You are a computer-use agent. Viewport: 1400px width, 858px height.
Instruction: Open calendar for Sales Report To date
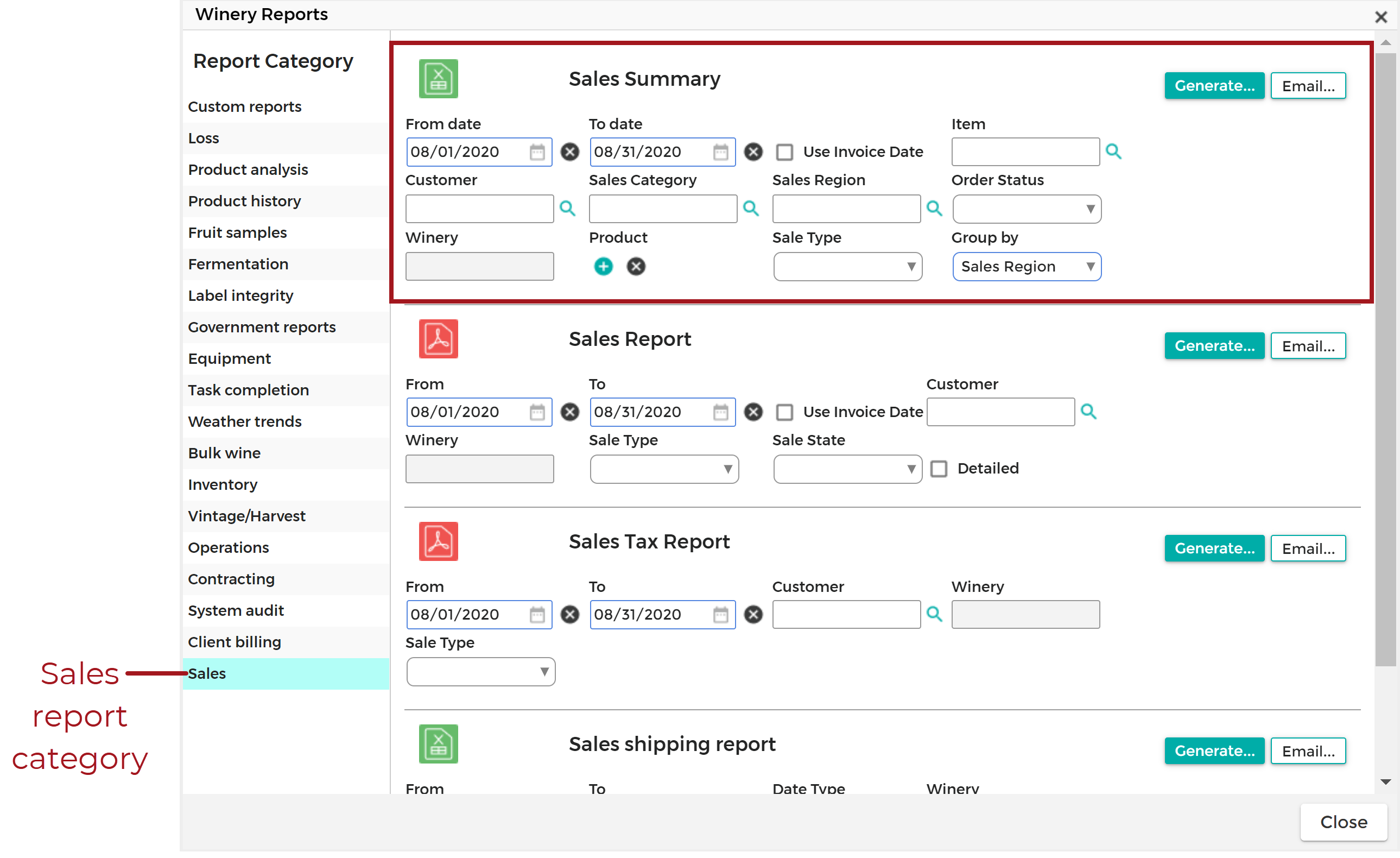point(720,412)
